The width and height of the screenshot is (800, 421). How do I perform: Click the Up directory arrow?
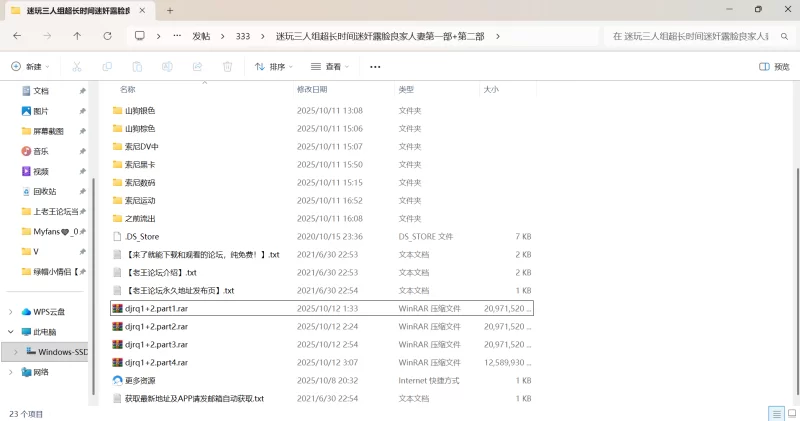pos(77,36)
